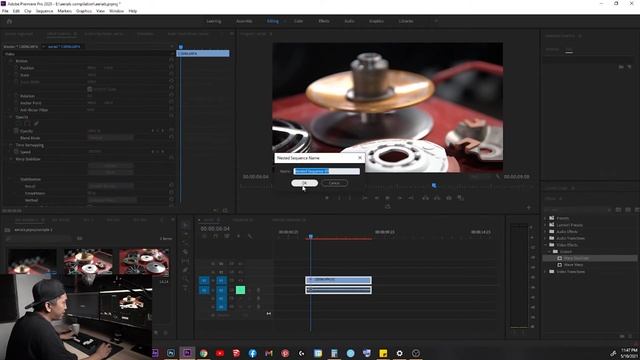Collapse Warp Stabilizer effect section
This screenshot has height=360, width=640.
pyautogui.click(x=11, y=159)
